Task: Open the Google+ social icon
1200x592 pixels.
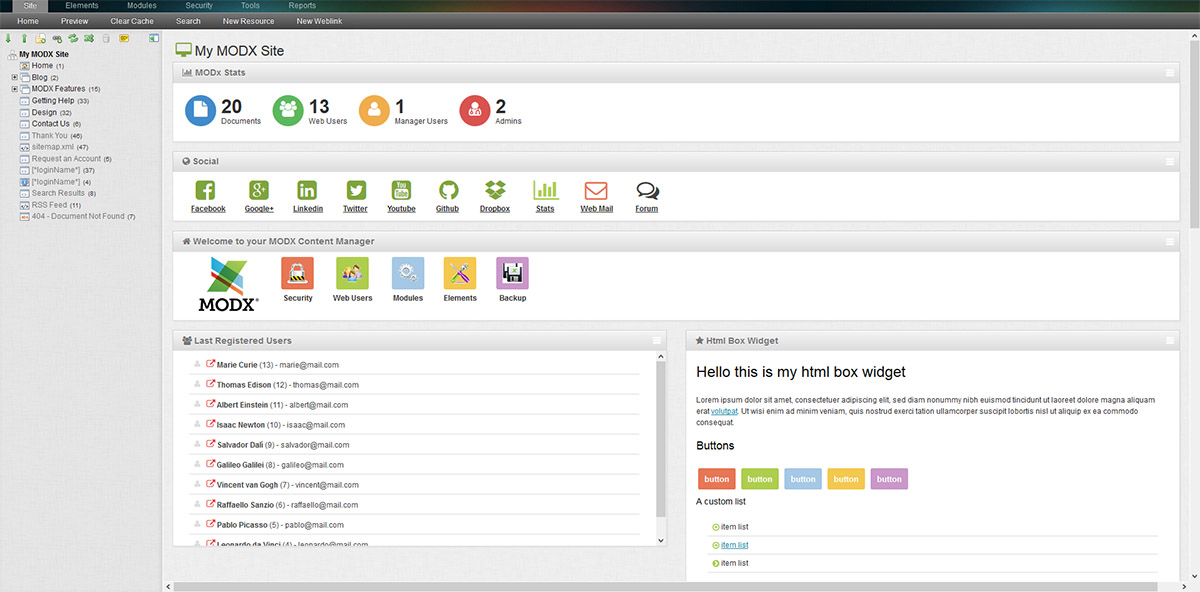Action: (259, 190)
